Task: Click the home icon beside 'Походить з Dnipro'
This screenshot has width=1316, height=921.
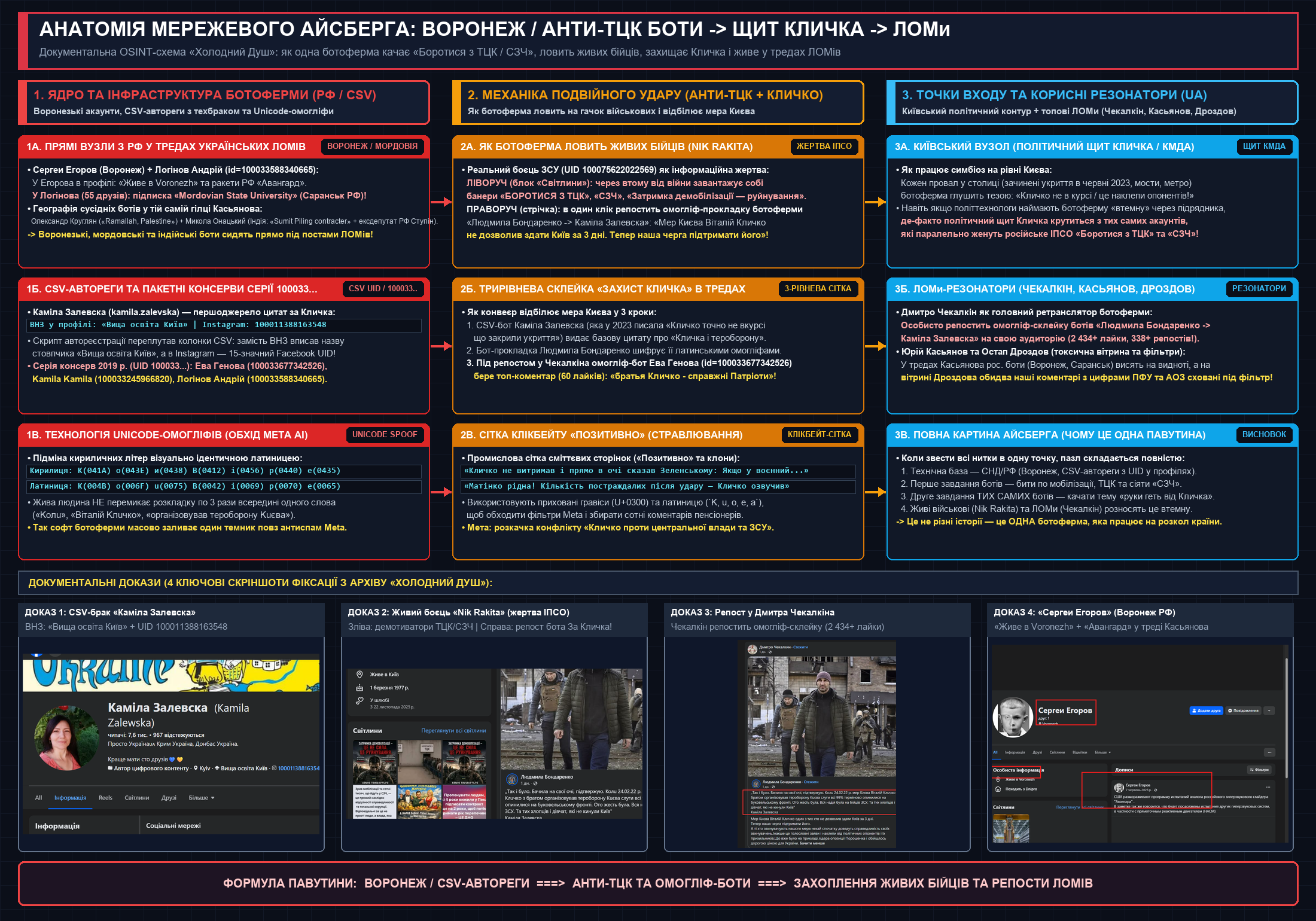Action: pyautogui.click(x=998, y=789)
